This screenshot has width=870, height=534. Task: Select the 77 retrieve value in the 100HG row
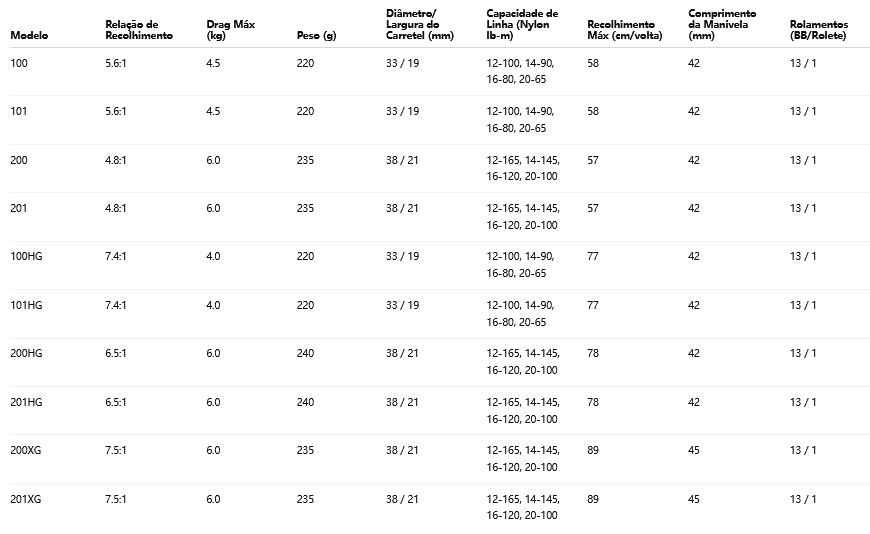(593, 256)
